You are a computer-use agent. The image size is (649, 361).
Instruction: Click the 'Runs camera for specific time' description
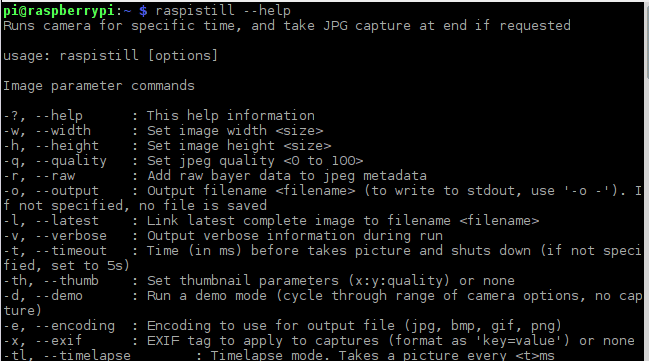(287, 26)
